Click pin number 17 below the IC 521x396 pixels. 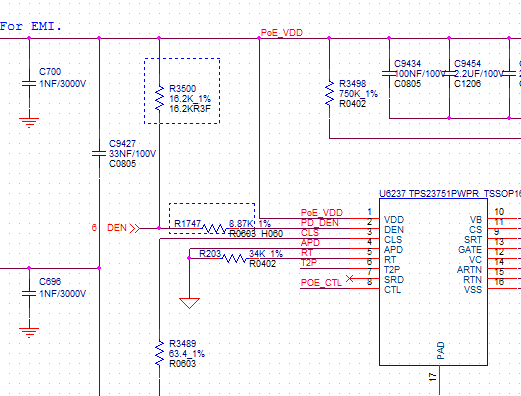tap(432, 377)
